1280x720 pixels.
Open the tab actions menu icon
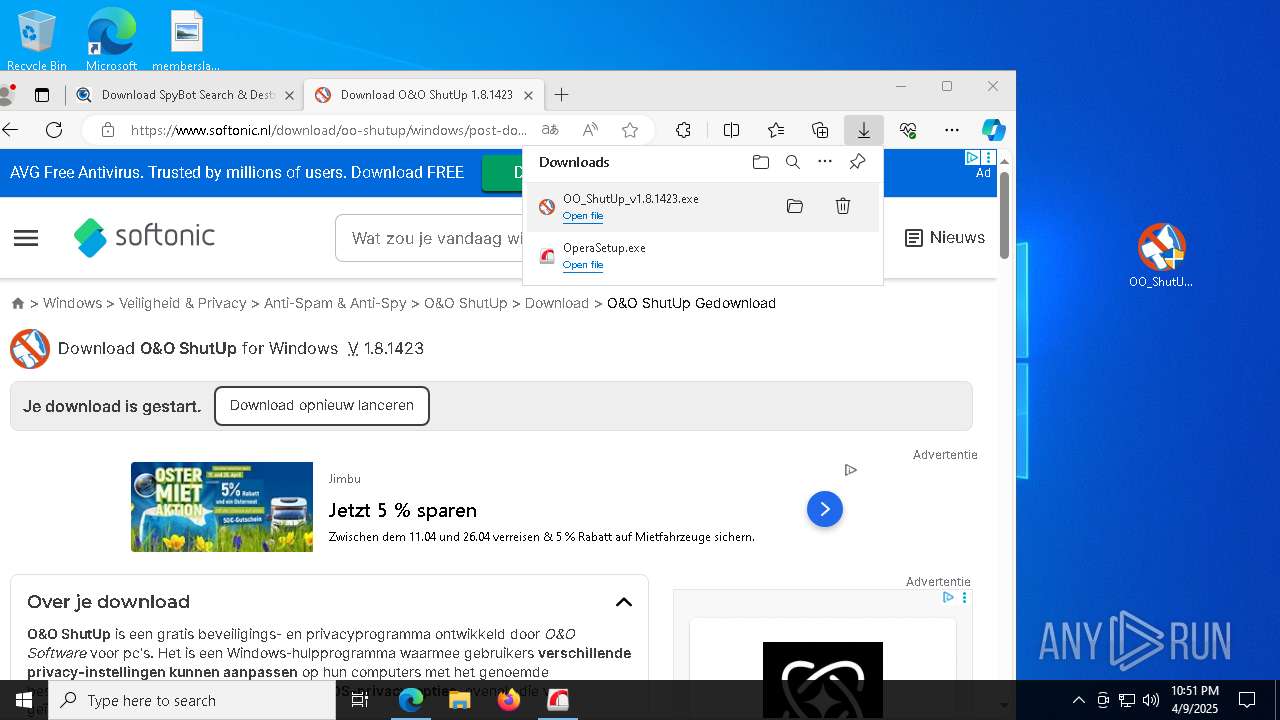tap(42, 95)
